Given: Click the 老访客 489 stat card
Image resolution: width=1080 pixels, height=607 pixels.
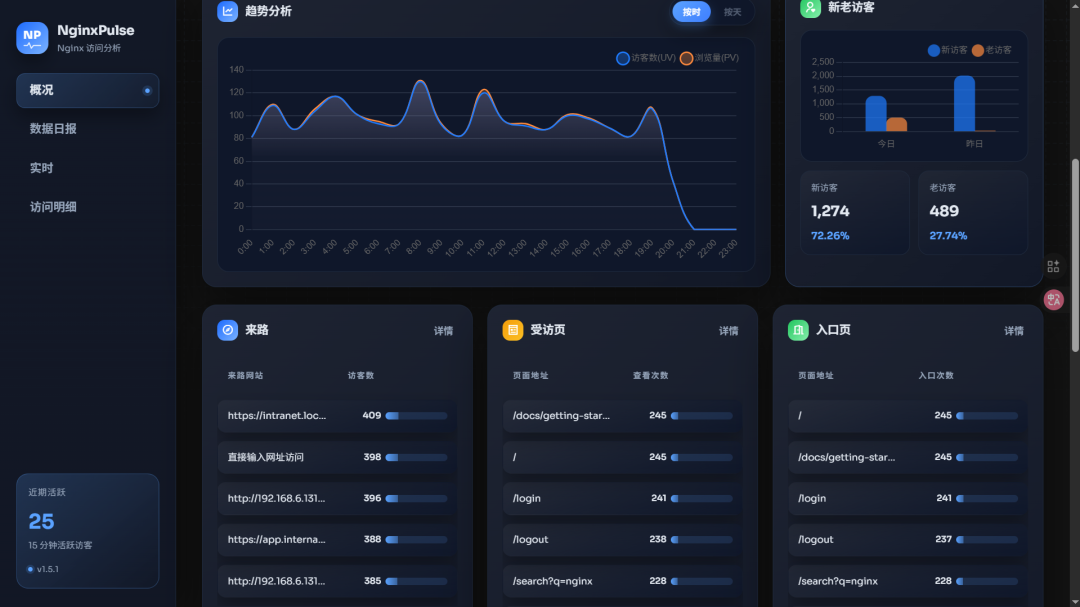Looking at the screenshot, I should 973,212.
